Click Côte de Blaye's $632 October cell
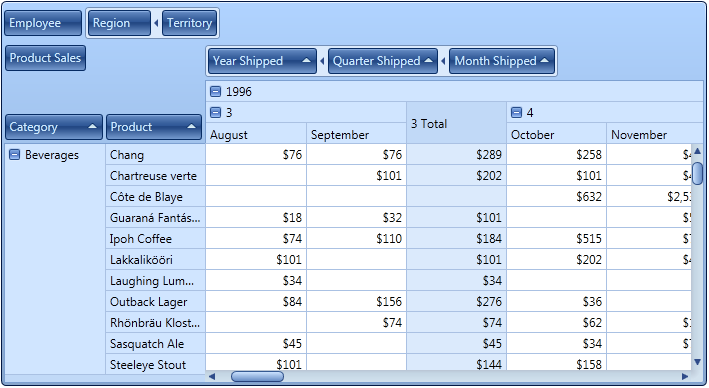Image resolution: width=709 pixels, height=388 pixels. point(556,197)
